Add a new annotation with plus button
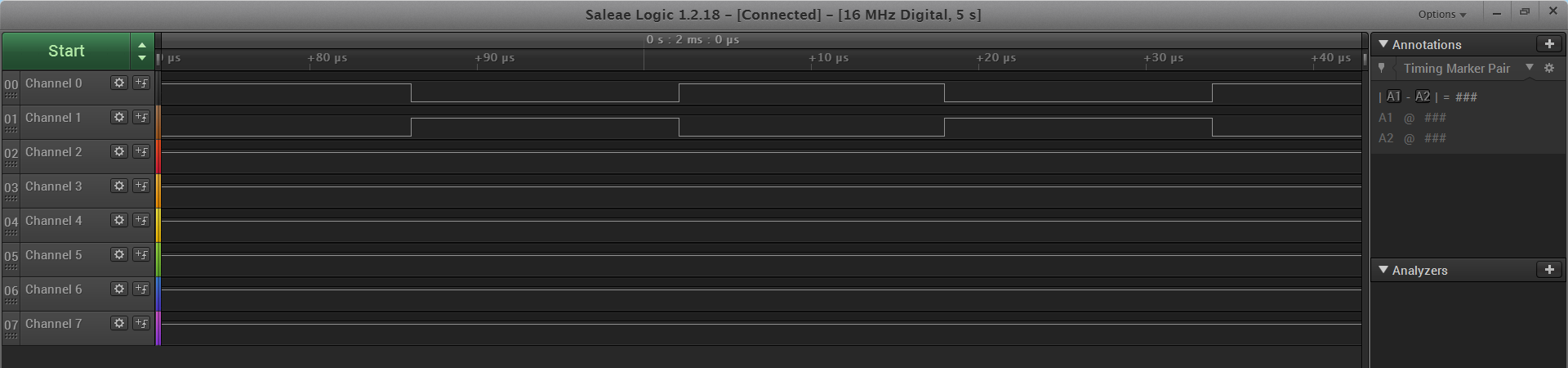This screenshot has height=368, width=1568. [x=1549, y=44]
